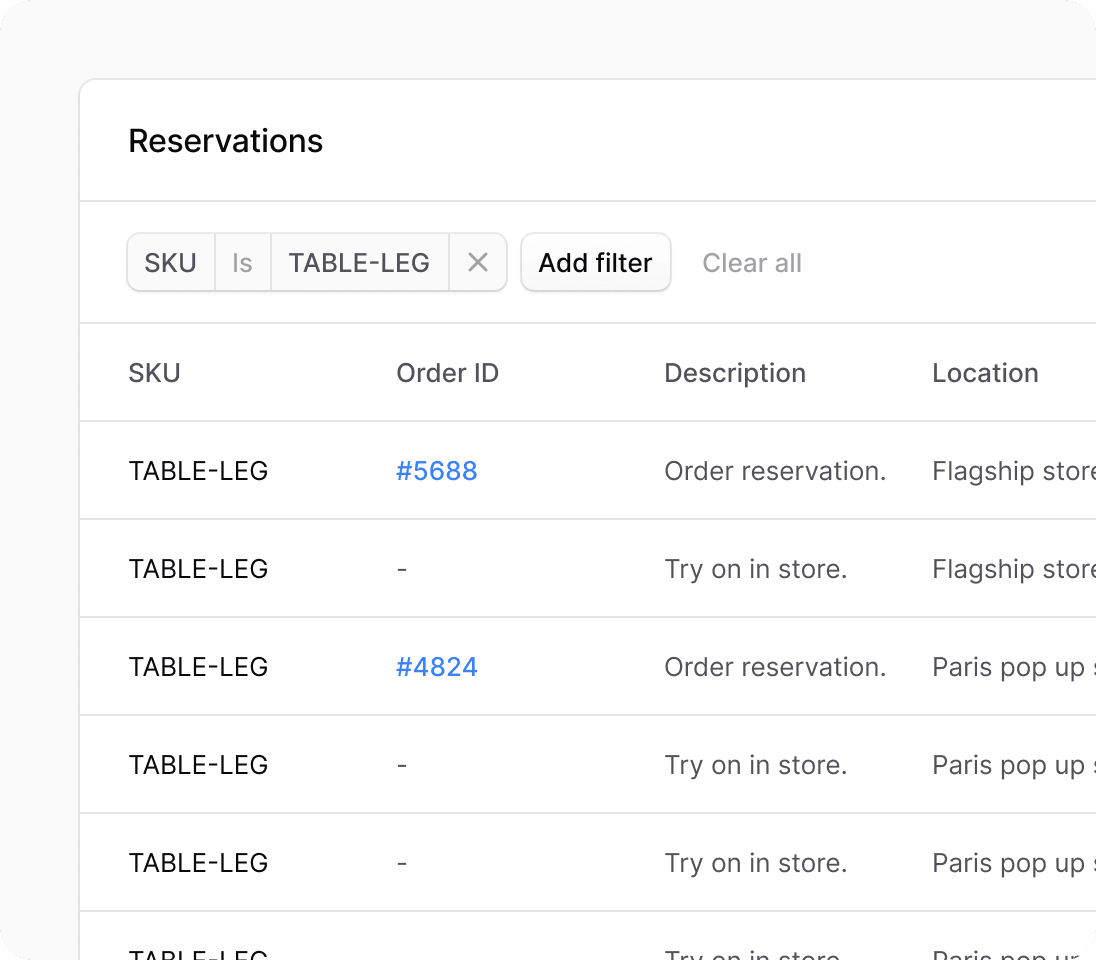This screenshot has height=960, width=1096.
Task: Sort by the Description column header
Action: (735, 372)
